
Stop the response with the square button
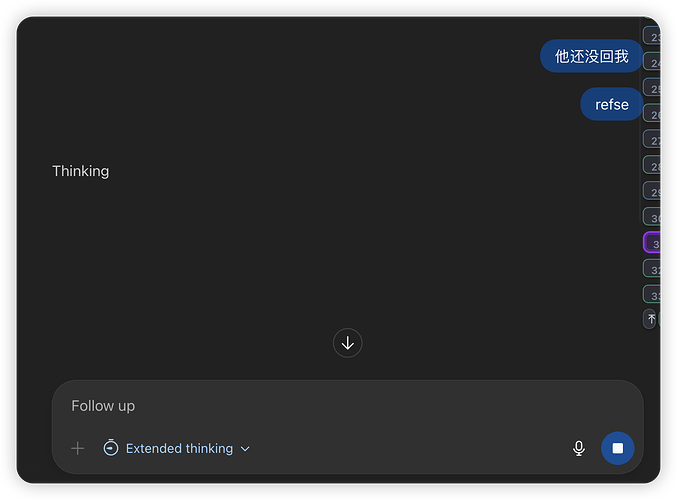click(x=617, y=448)
